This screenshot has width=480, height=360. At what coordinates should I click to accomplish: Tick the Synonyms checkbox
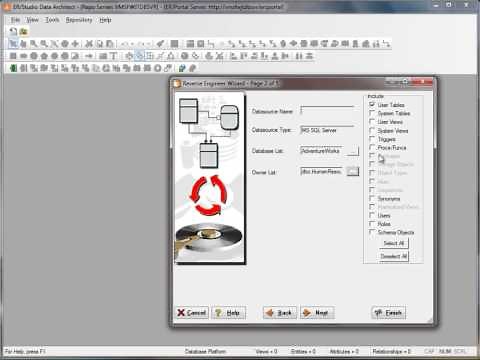372,198
